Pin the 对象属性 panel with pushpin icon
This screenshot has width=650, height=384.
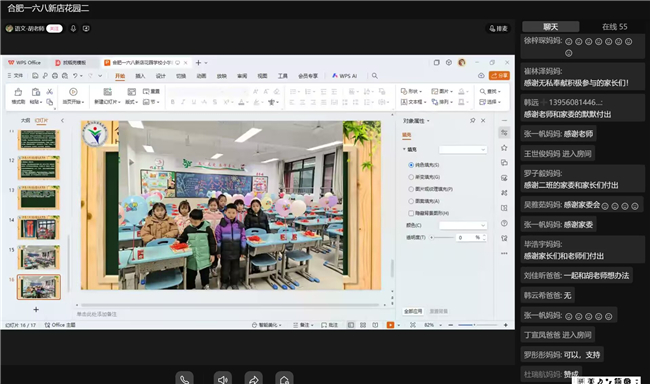coord(473,121)
